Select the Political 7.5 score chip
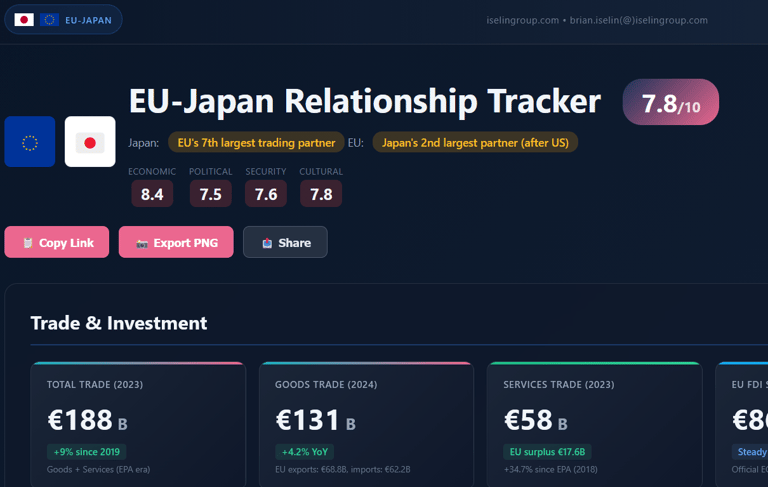The width and height of the screenshot is (768, 487). (210, 194)
